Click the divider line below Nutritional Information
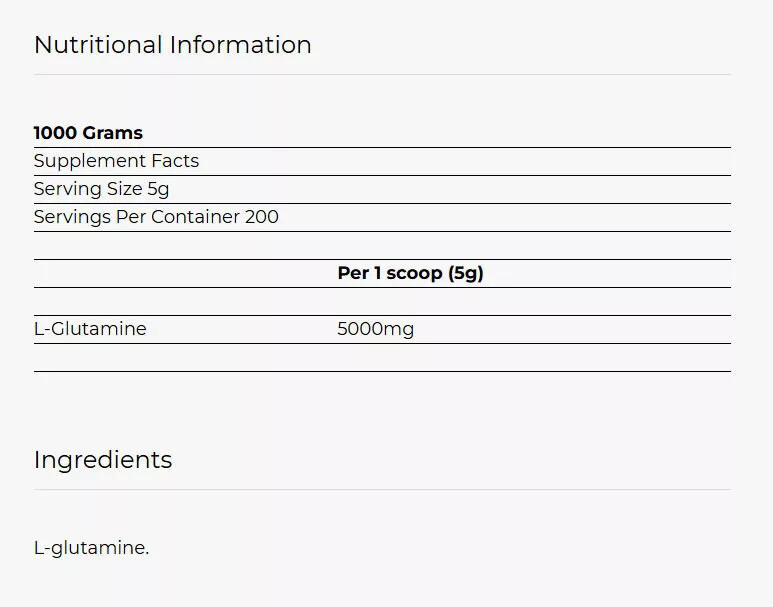Screen dimensions: 773x607 [x=382, y=74]
